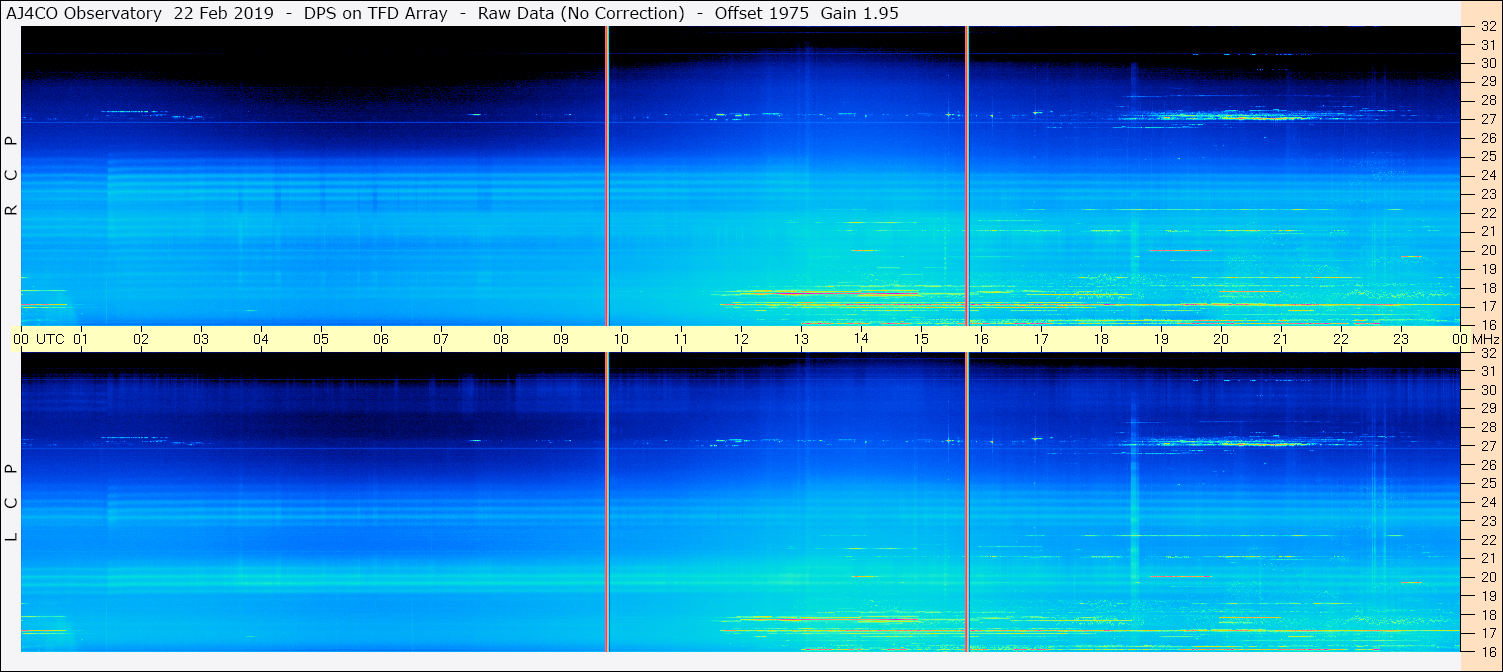Click the "MHz" unit label on the time axis
1503x672 pixels.
click(x=1484, y=339)
